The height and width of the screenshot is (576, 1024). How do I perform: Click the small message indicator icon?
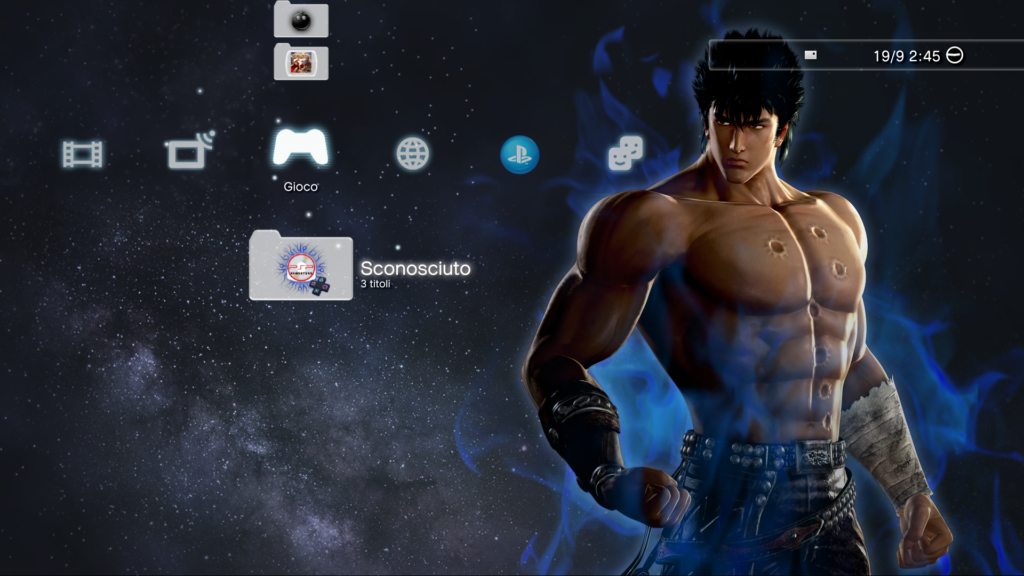click(810, 55)
